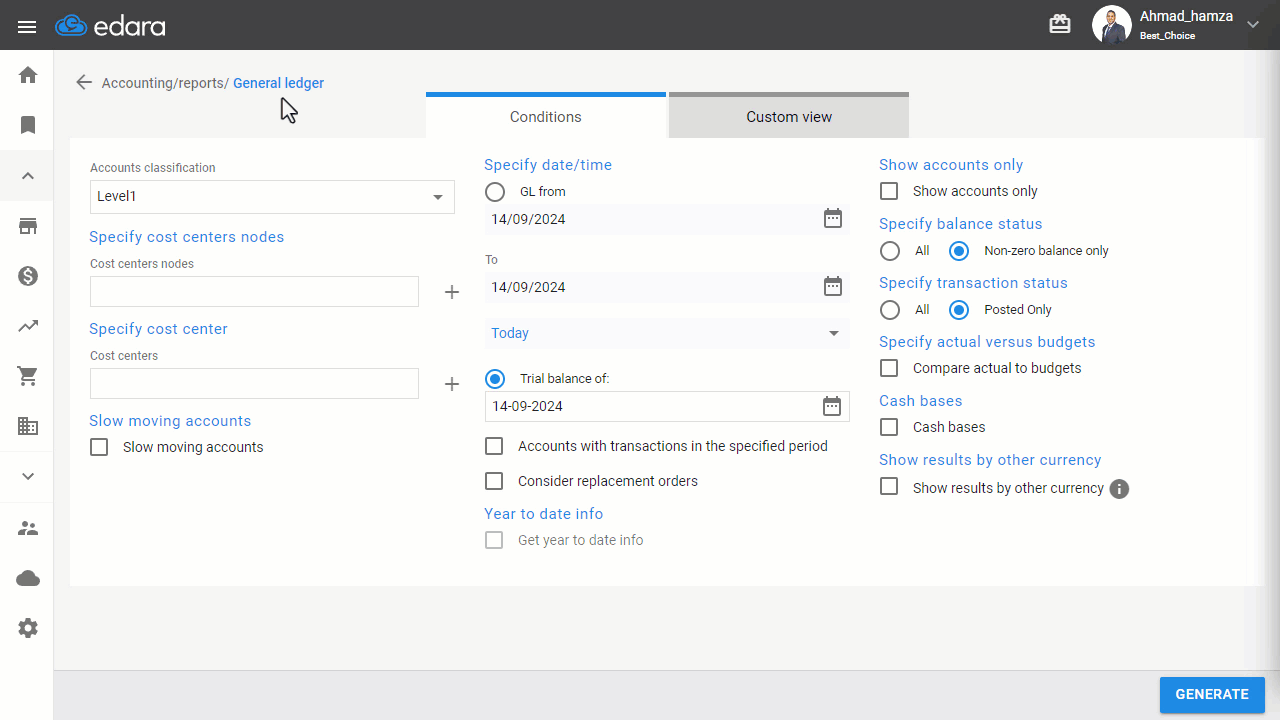The width and height of the screenshot is (1280, 720).
Task: Open the trending chart sidebar icon
Action: click(28, 326)
